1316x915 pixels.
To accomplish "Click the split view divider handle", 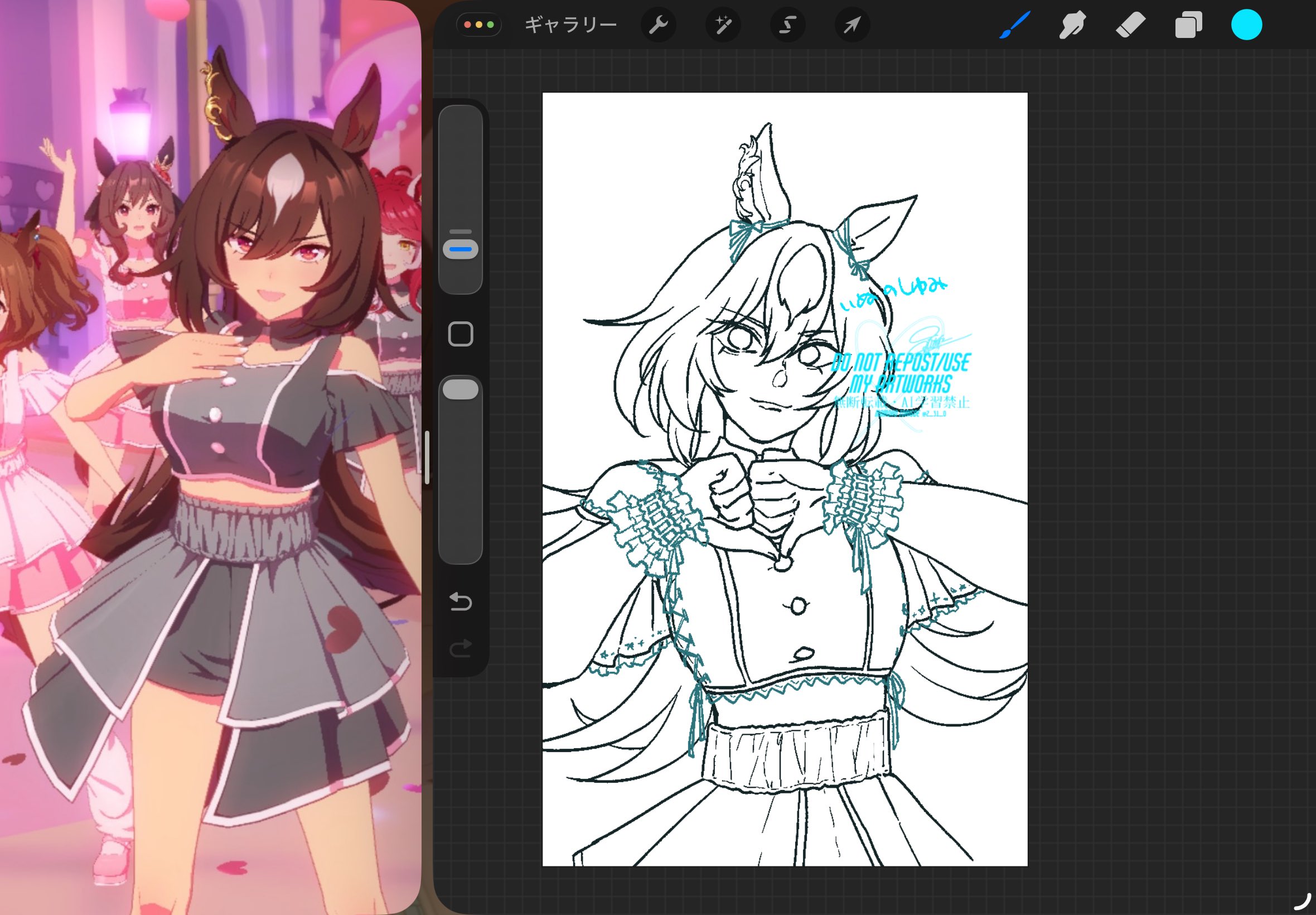I will pyautogui.click(x=427, y=458).
